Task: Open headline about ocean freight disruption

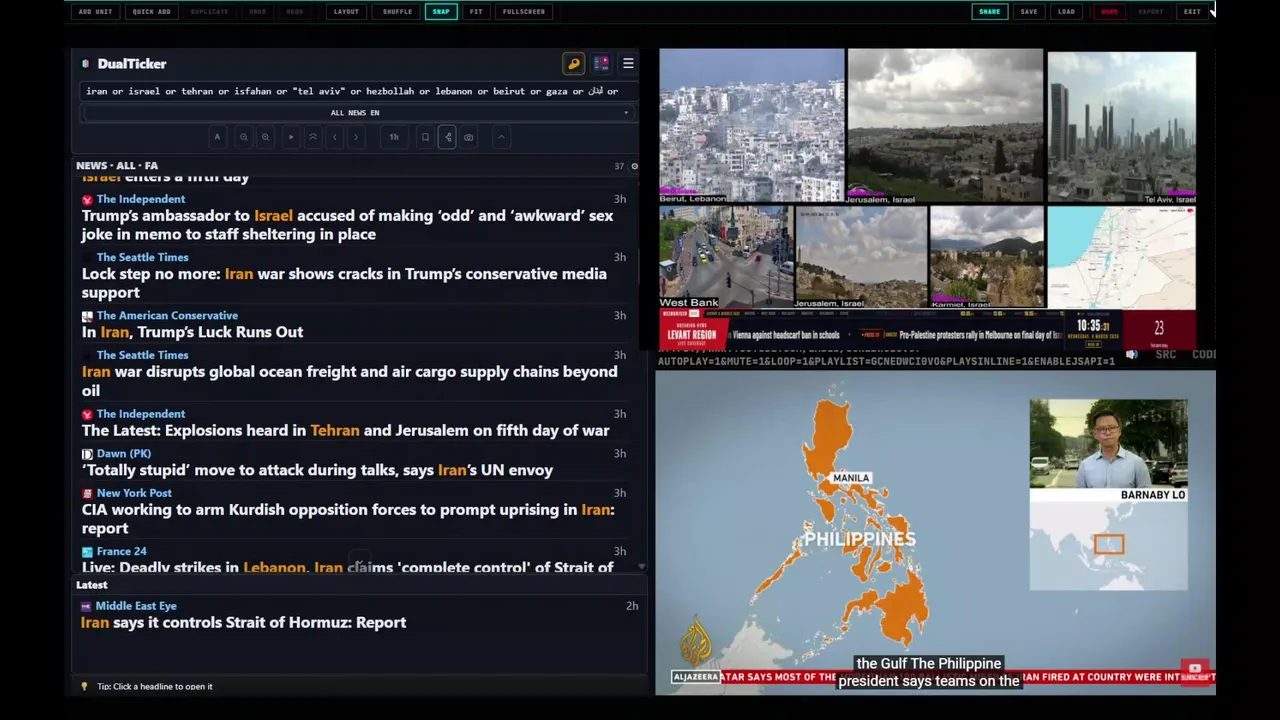Action: [349, 381]
